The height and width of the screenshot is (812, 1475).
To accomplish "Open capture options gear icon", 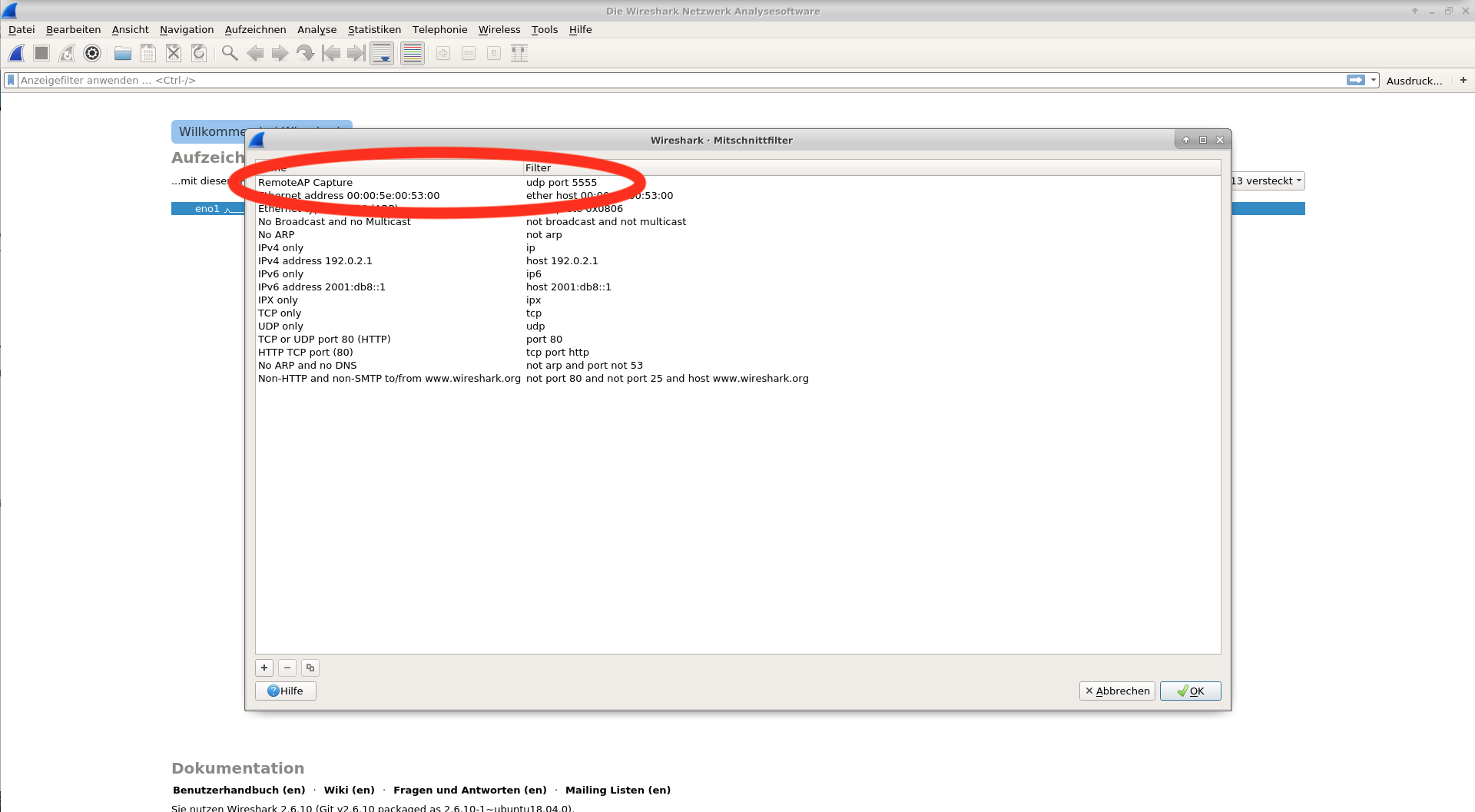I will click(92, 53).
